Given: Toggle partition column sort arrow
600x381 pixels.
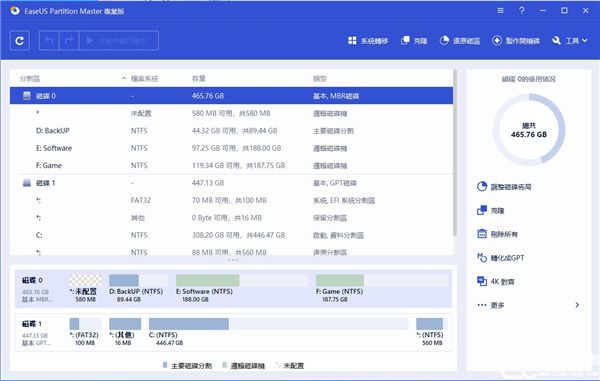Looking at the screenshot, I should (124, 78).
